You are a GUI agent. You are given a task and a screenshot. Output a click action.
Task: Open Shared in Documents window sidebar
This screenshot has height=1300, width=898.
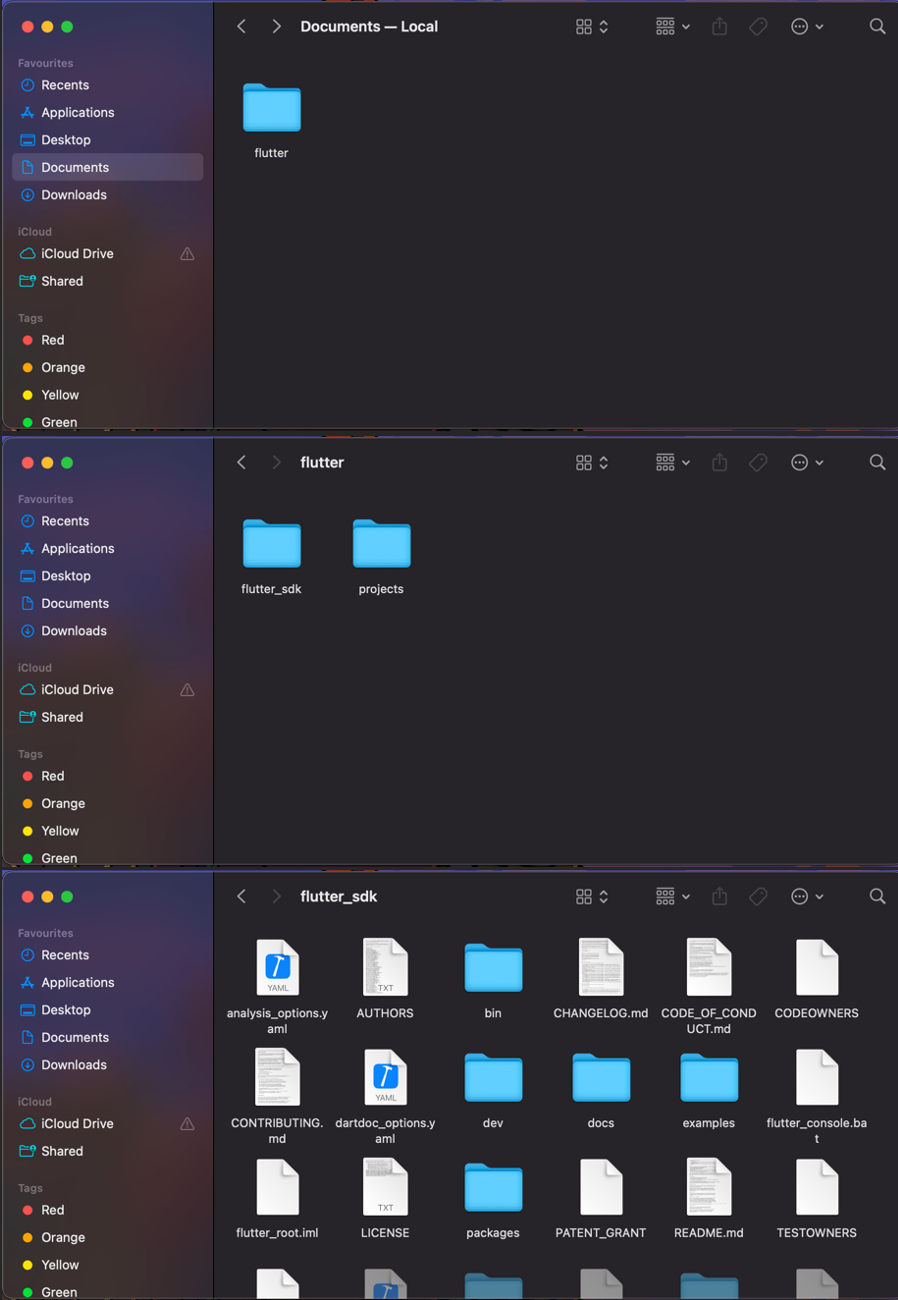coord(107,281)
